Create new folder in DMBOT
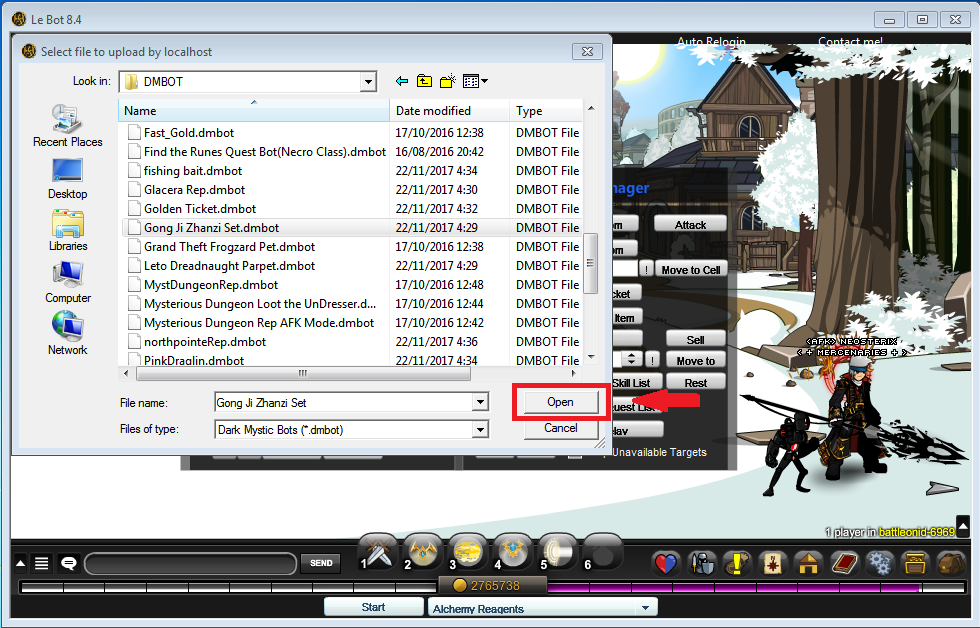 448,81
